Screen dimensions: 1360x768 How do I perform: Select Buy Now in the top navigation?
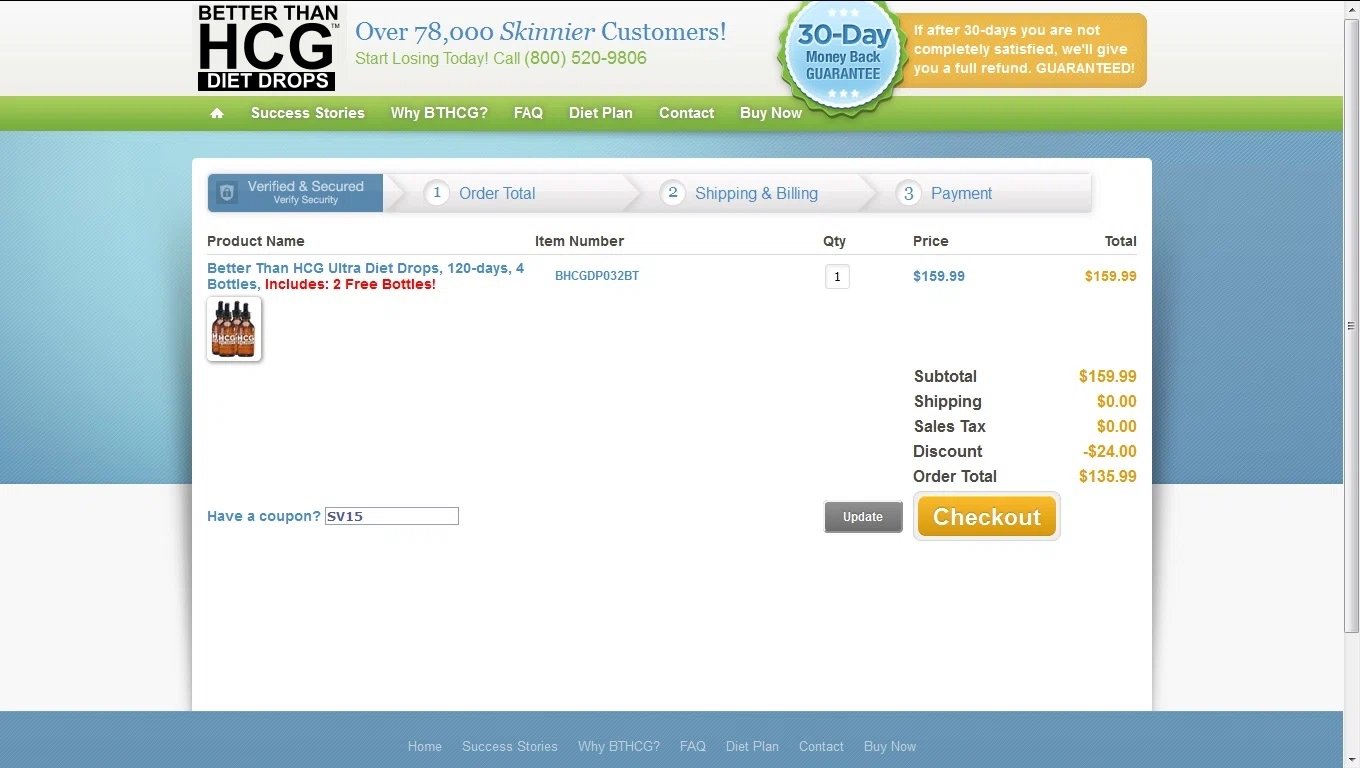771,113
